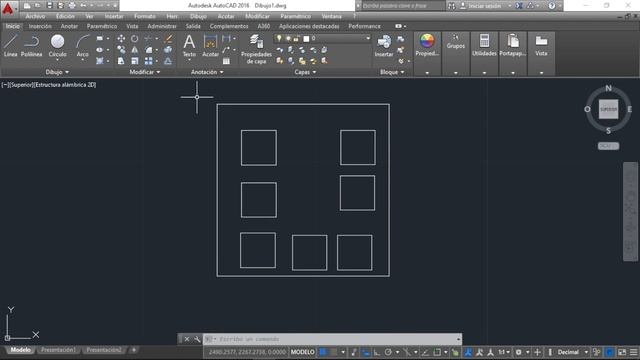Click the viewport label Estructura alámbrica 2D
The image size is (640, 360).
(x=65, y=85)
